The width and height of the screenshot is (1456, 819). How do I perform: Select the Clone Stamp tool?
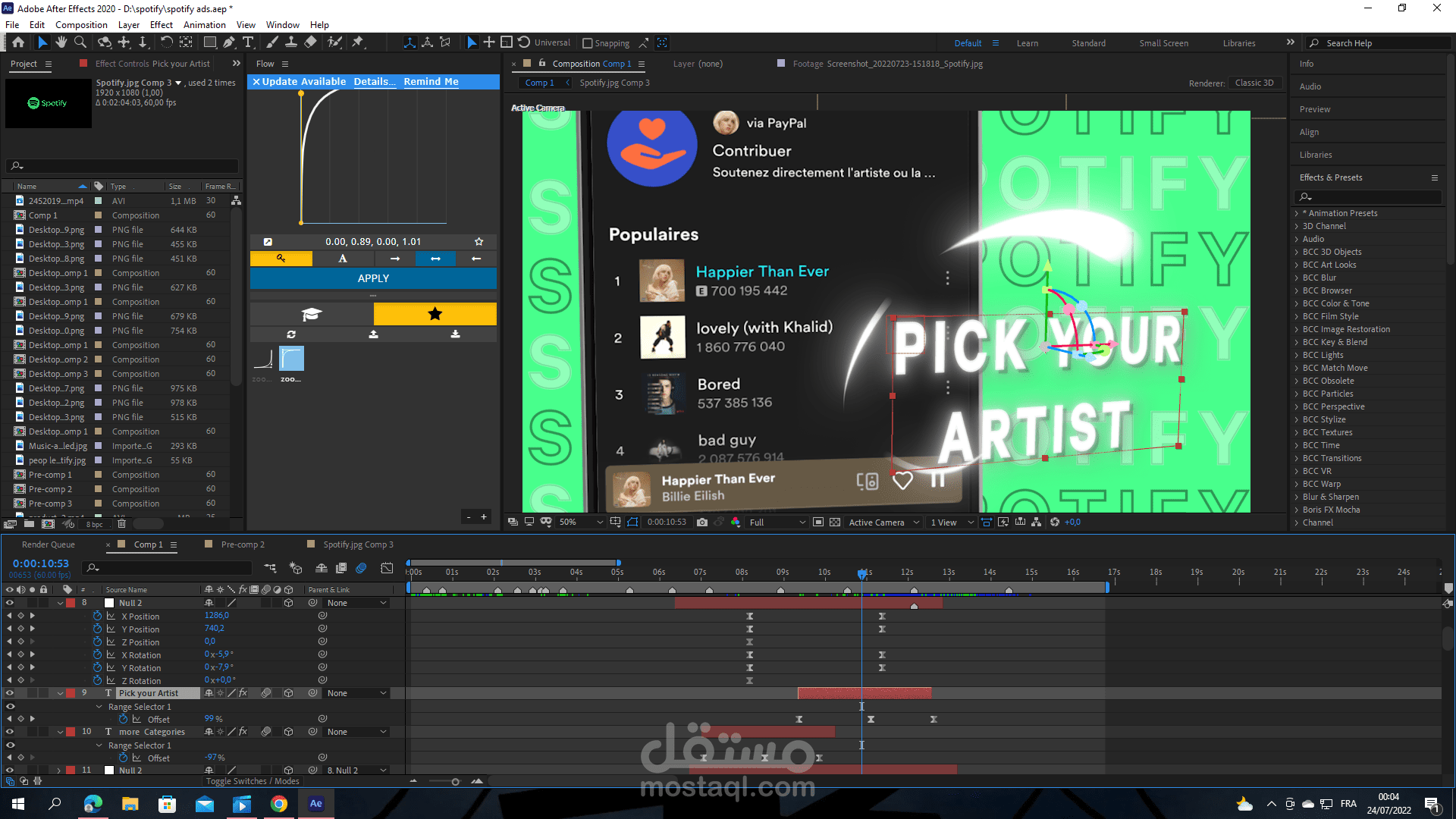[291, 42]
